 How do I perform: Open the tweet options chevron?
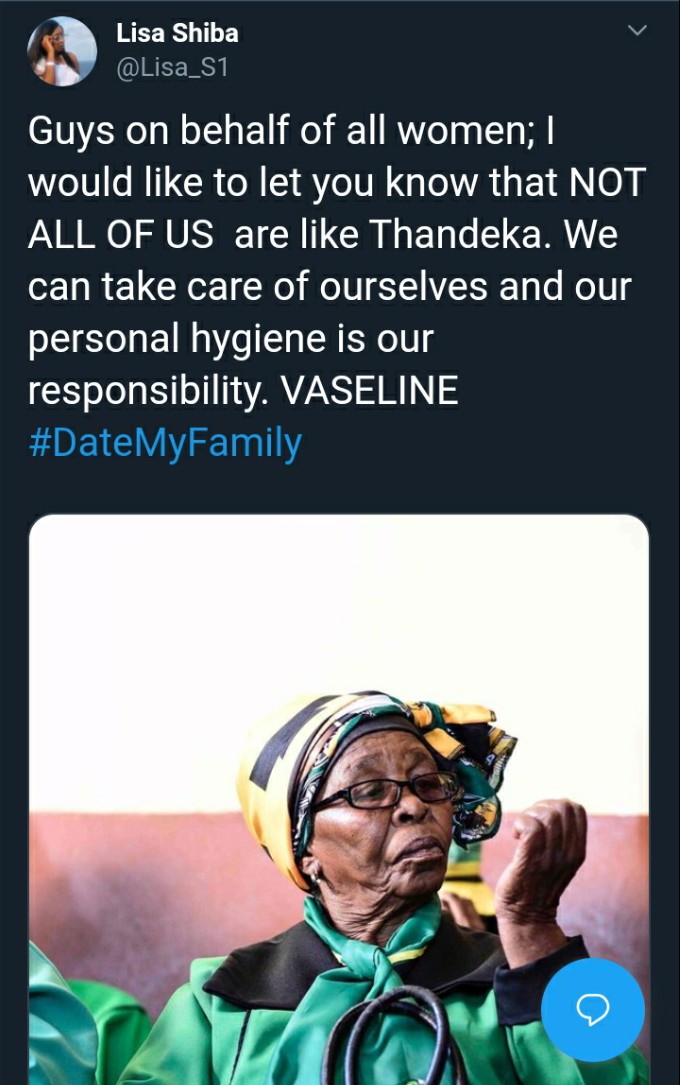point(636,30)
